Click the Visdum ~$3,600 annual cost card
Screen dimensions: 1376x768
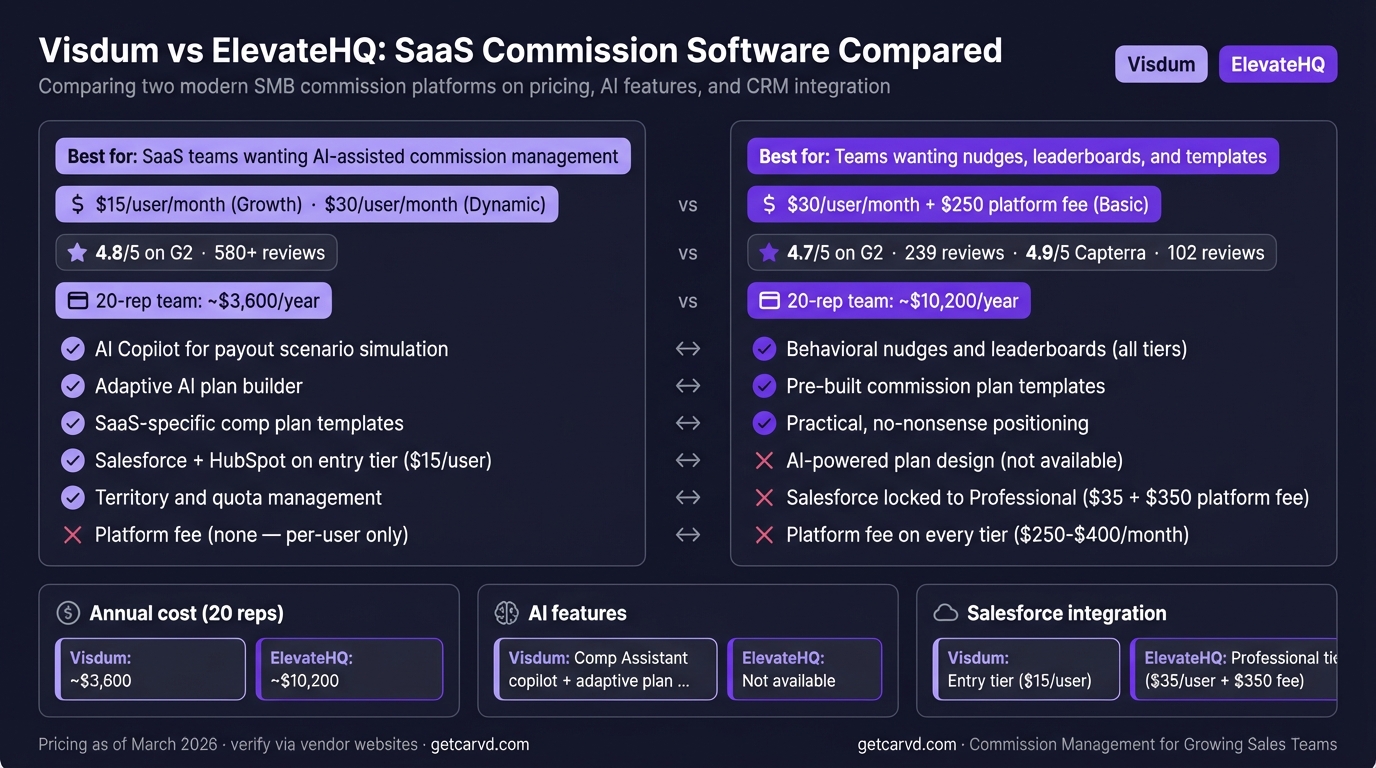pos(151,669)
